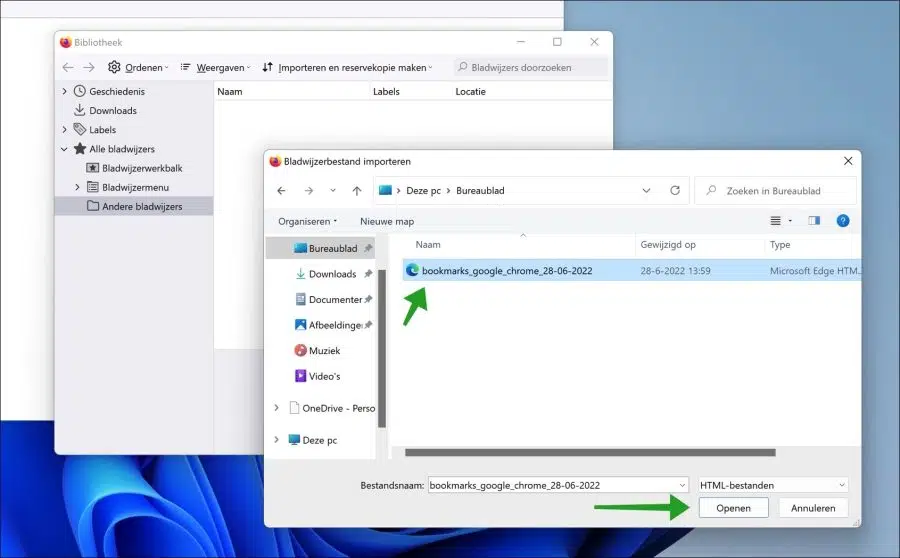This screenshot has width=900, height=558.
Task: Change the view layout icon in dialog
Action: pos(775,220)
